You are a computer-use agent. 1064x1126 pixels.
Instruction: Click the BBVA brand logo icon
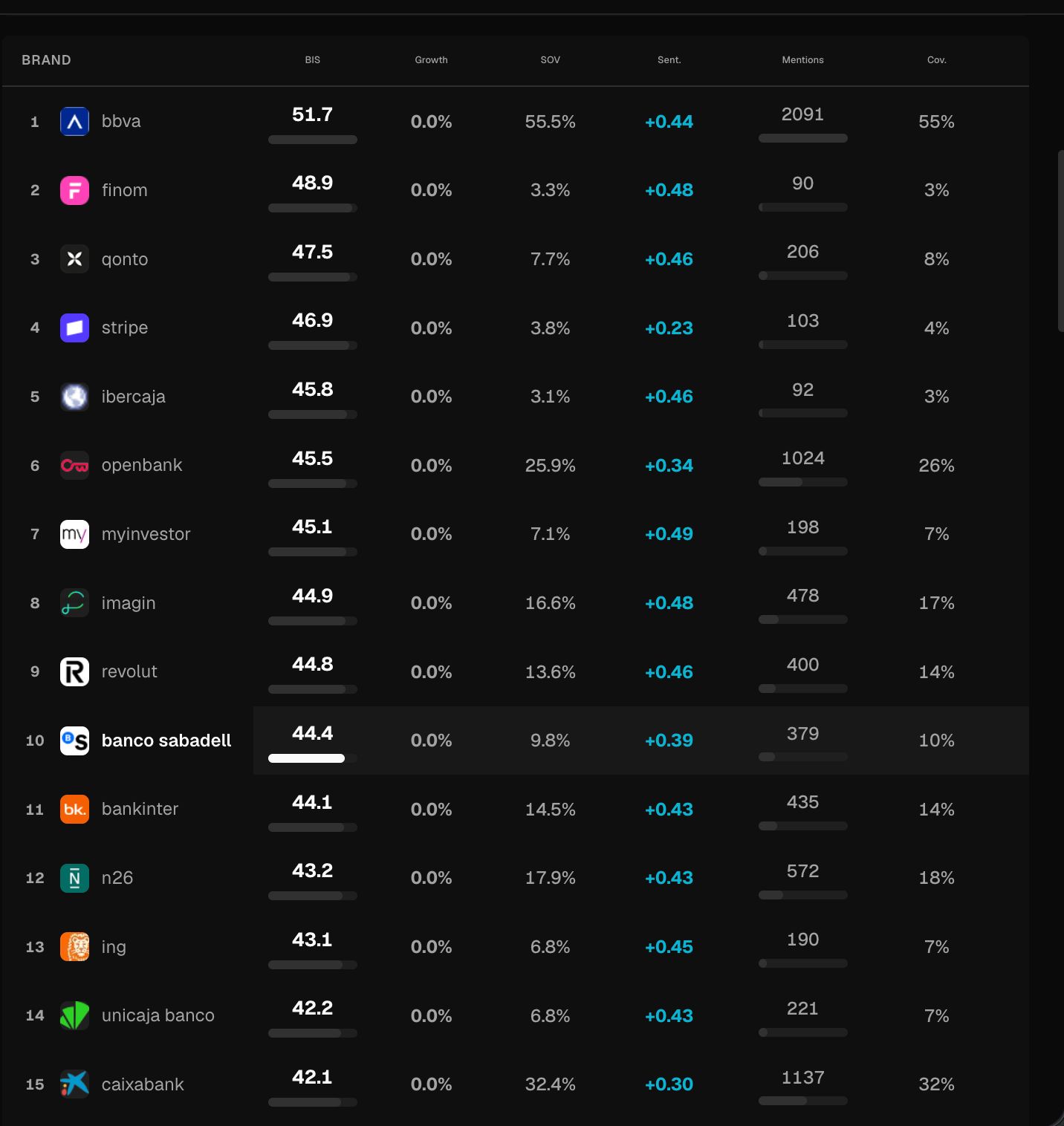(x=74, y=122)
